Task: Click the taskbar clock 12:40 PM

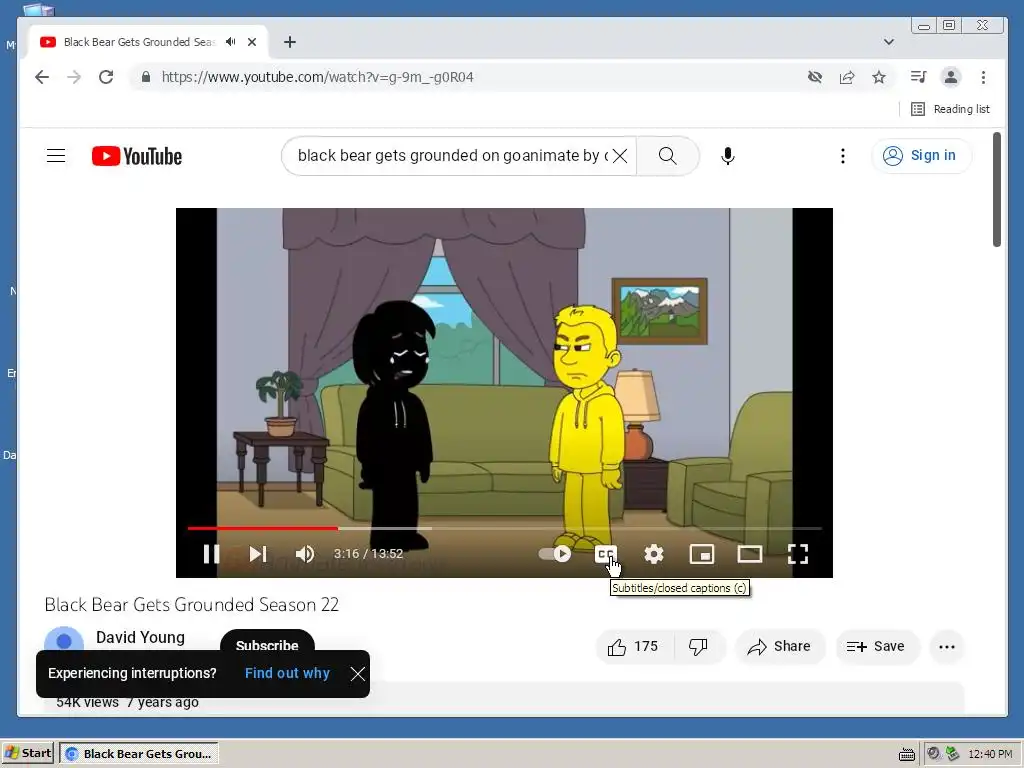Action: (990, 754)
